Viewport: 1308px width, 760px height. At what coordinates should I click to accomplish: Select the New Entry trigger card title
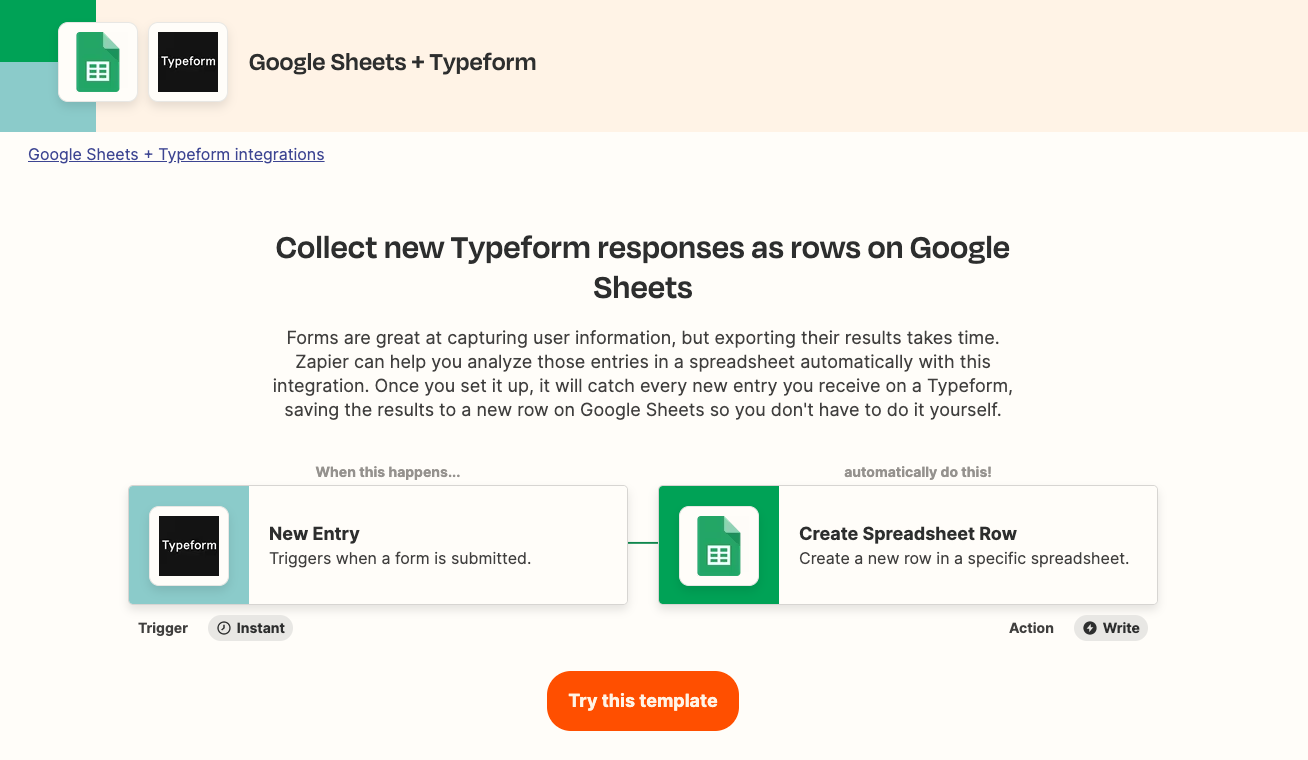(314, 533)
